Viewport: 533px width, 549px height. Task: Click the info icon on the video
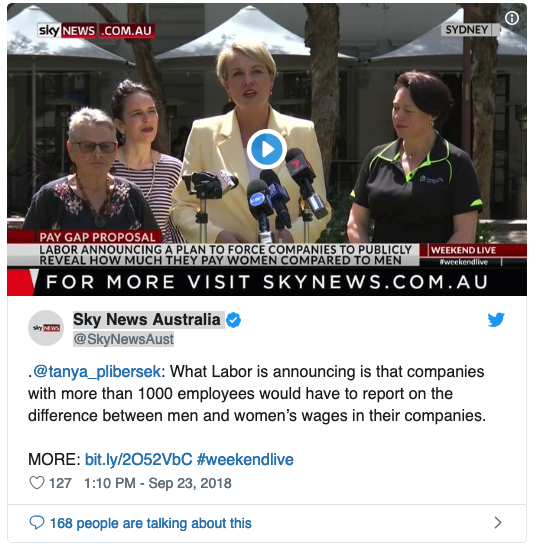click(512, 18)
